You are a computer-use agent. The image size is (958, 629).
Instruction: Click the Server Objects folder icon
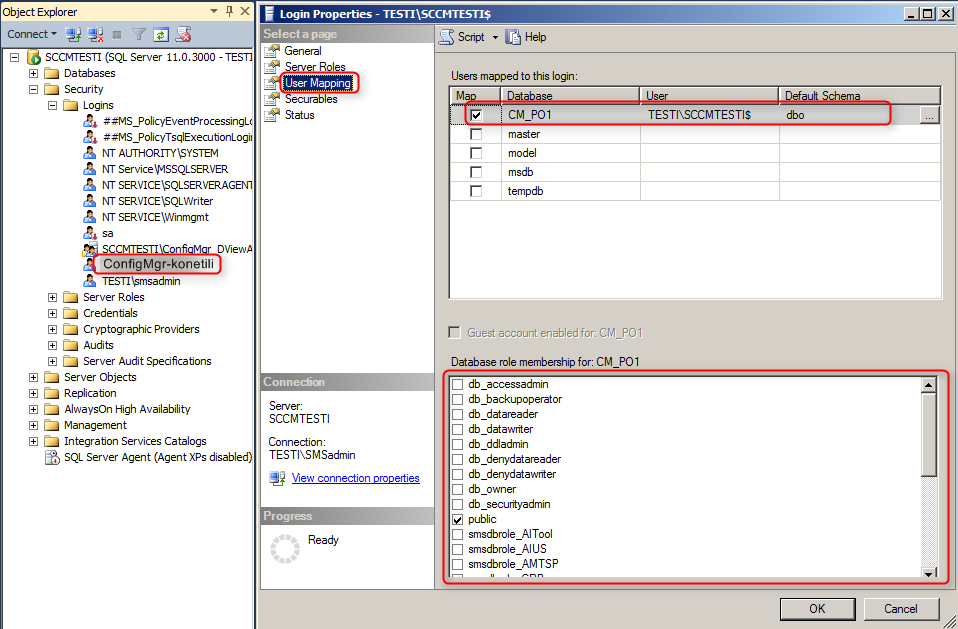click(53, 377)
